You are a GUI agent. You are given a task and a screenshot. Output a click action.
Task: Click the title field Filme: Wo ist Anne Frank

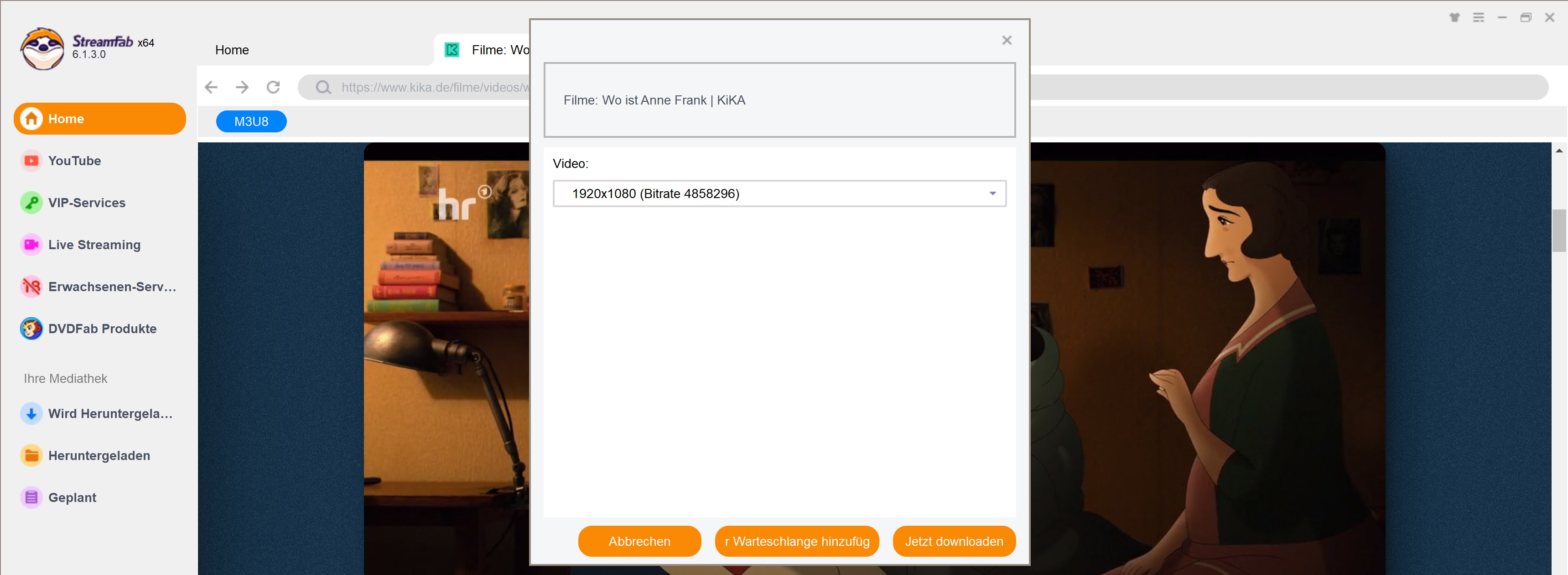click(779, 100)
